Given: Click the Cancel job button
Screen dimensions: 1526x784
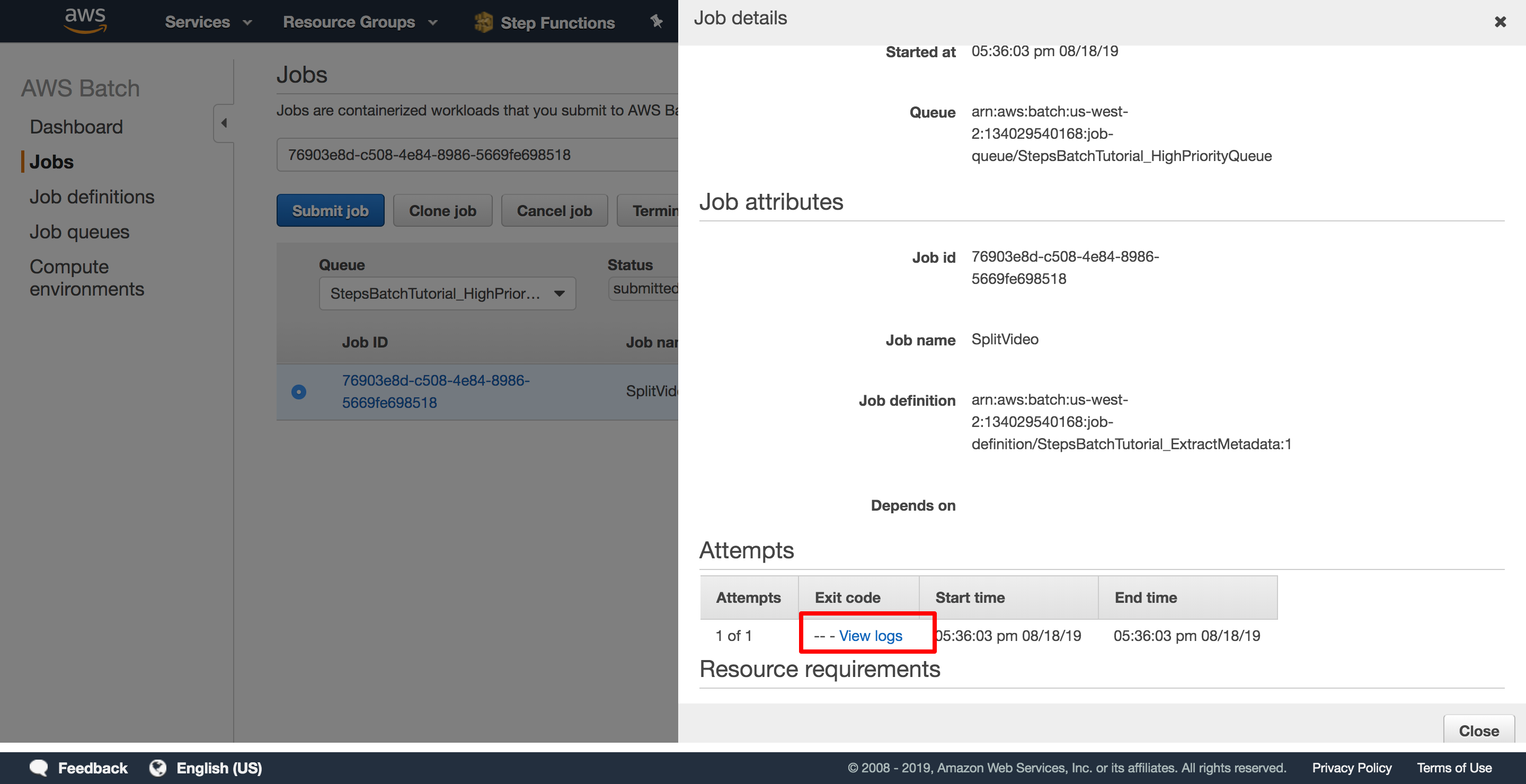Looking at the screenshot, I should pos(554,210).
